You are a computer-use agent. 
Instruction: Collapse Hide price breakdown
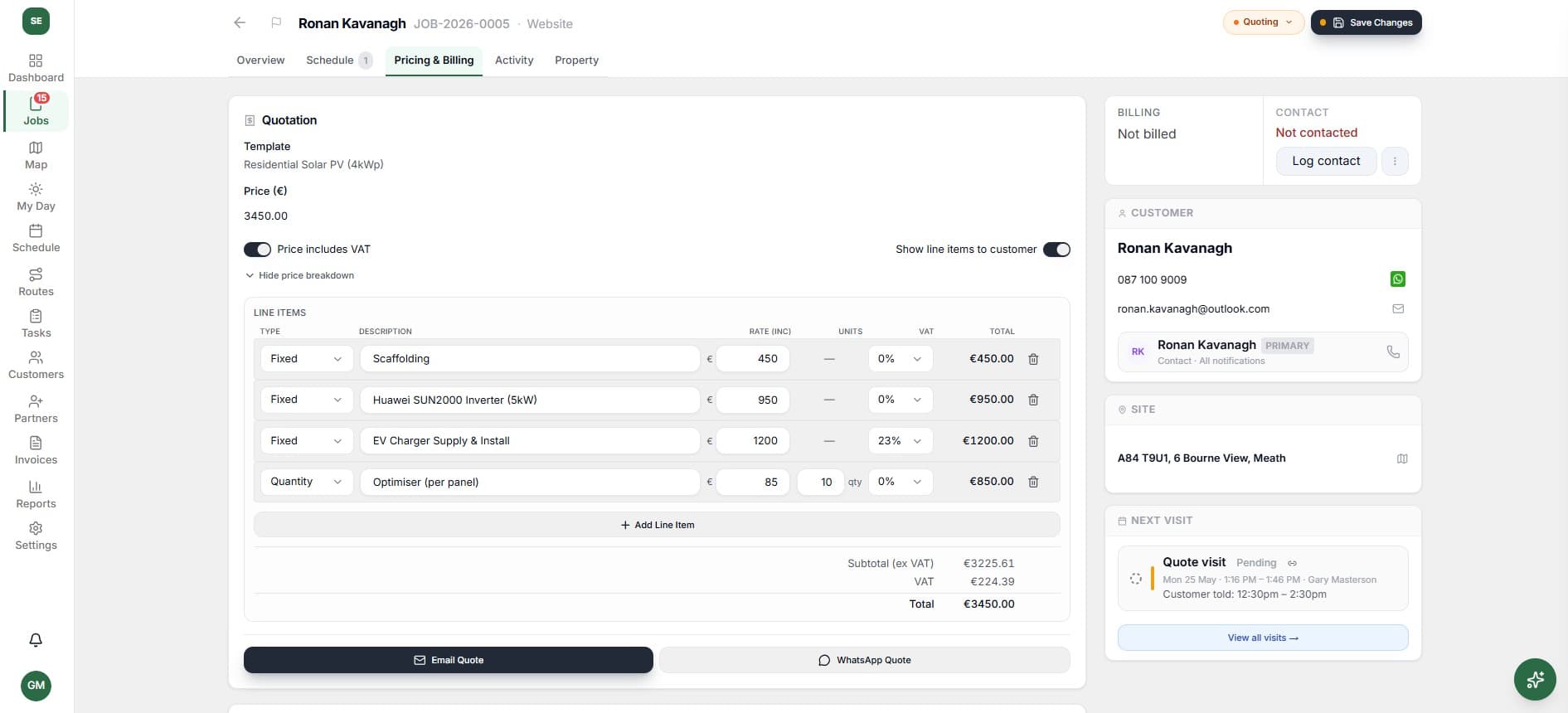tap(299, 275)
